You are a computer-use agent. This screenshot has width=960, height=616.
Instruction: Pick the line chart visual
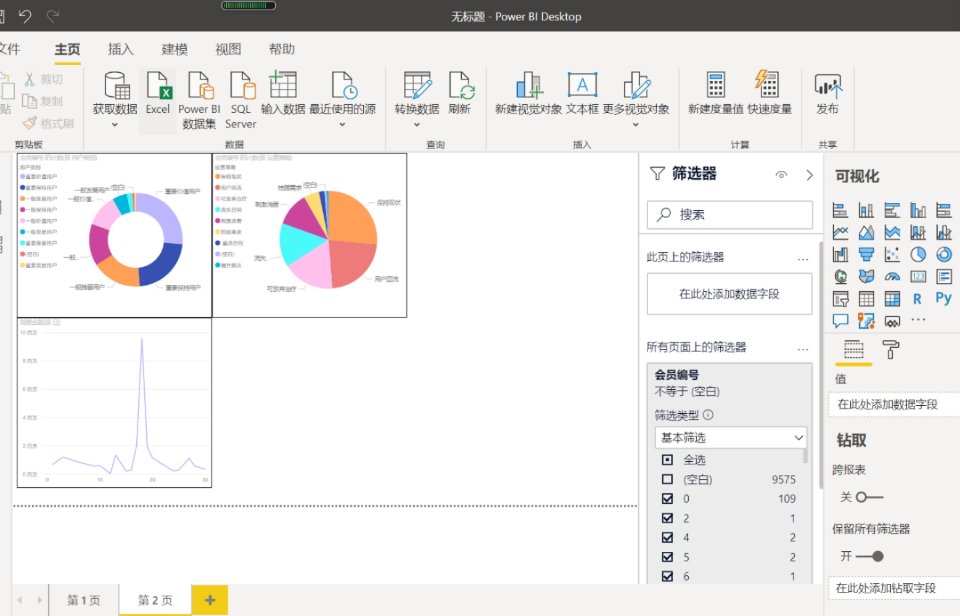click(841, 232)
